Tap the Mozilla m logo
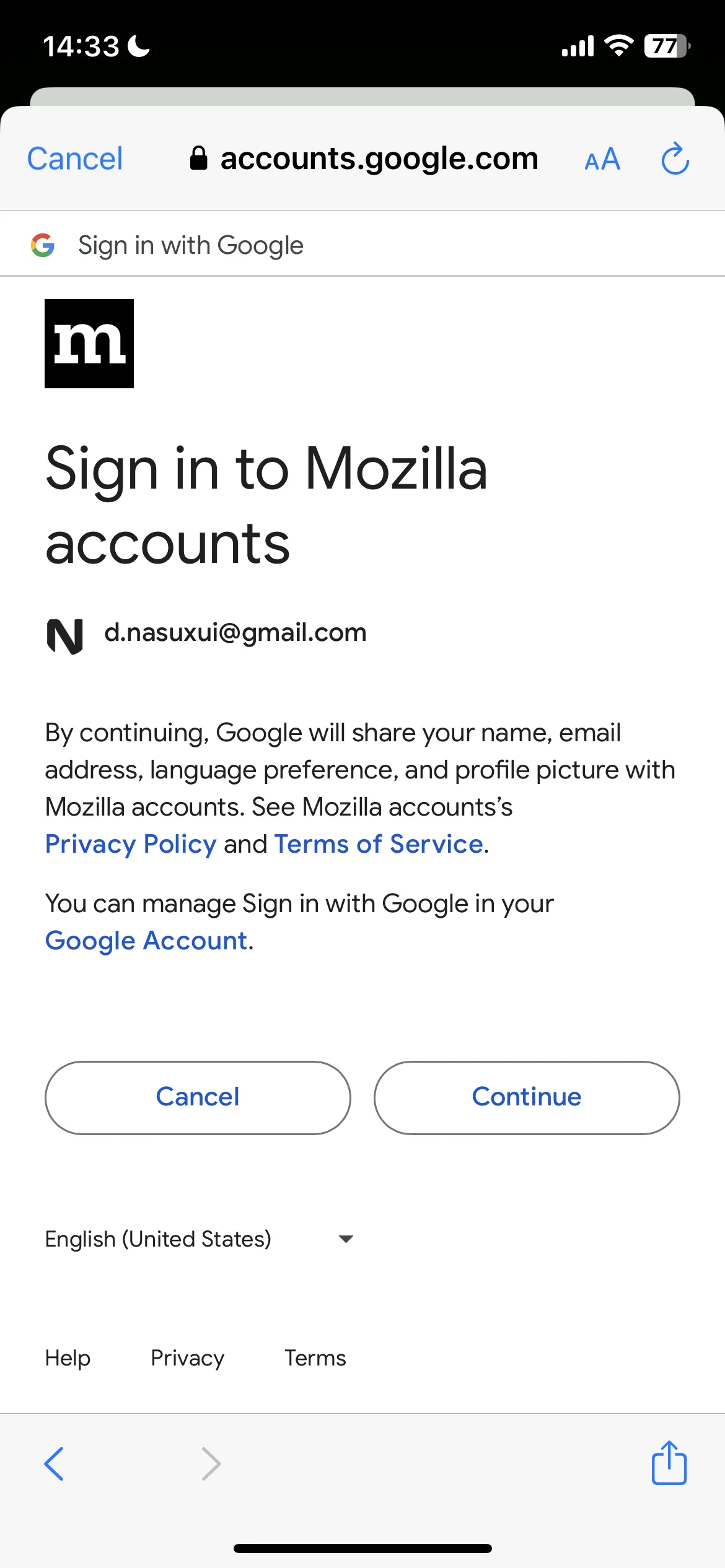The image size is (725, 1568). pos(89,344)
